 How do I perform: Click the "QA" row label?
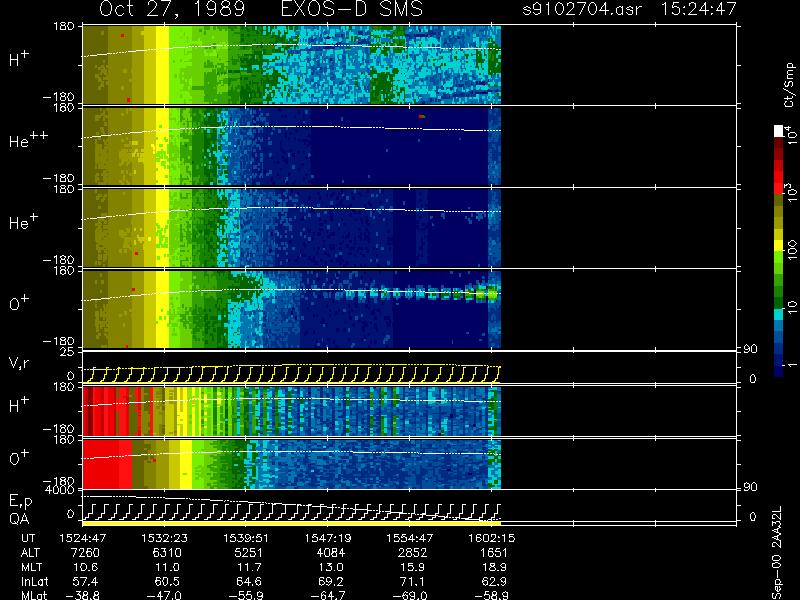point(19,519)
